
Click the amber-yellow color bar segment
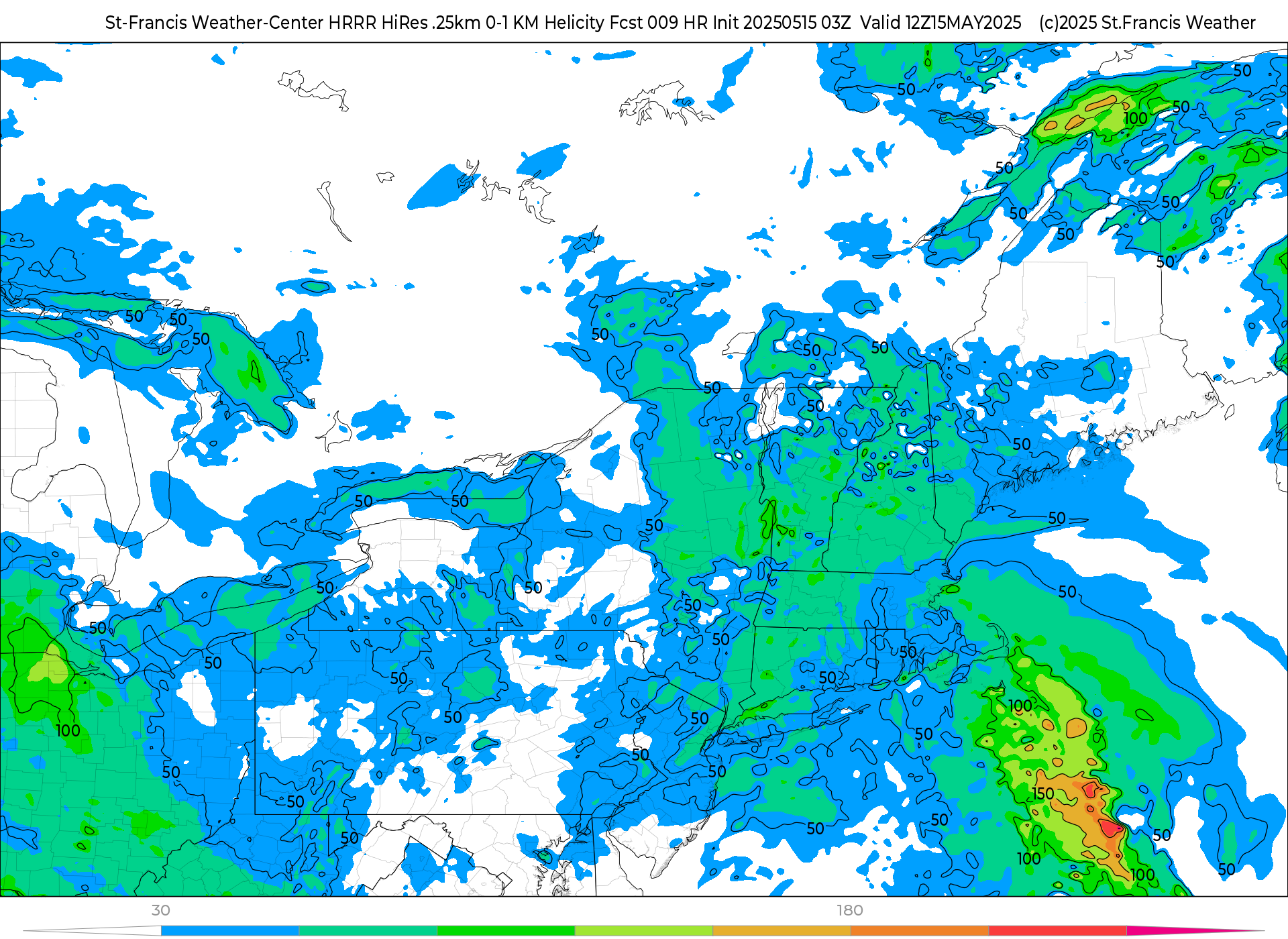(782, 931)
